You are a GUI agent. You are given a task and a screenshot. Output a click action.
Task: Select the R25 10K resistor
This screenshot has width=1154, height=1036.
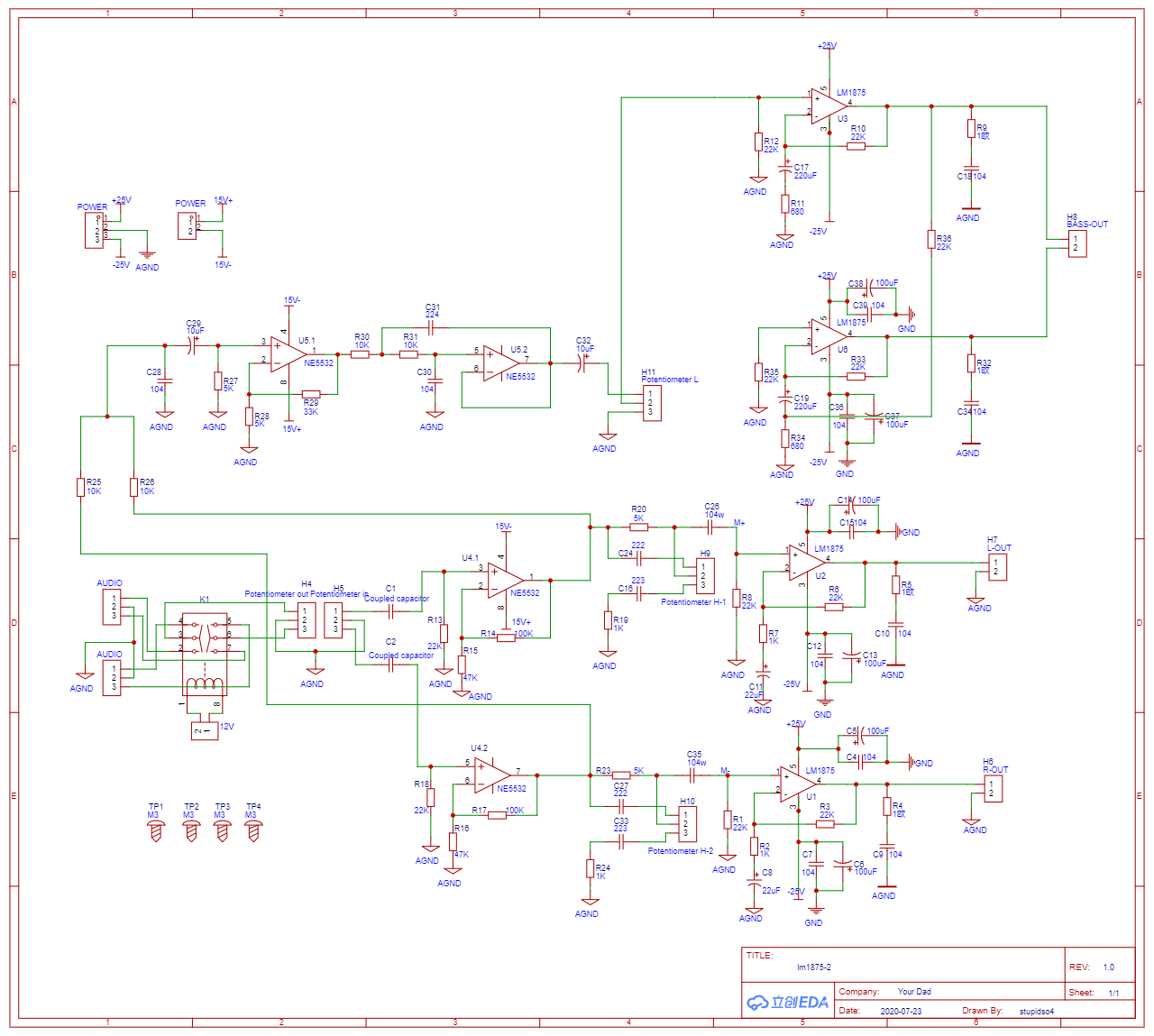(x=80, y=487)
